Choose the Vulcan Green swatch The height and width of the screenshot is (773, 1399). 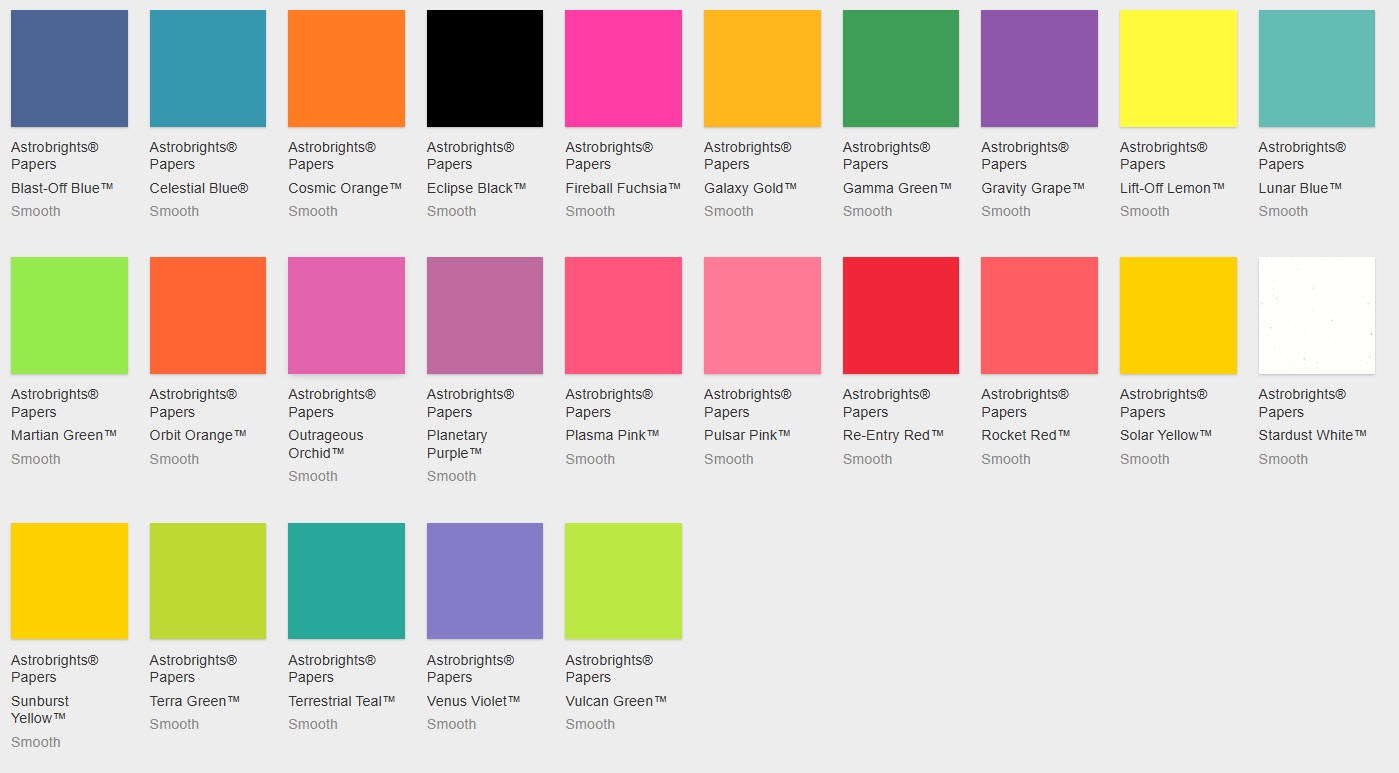tap(623, 581)
